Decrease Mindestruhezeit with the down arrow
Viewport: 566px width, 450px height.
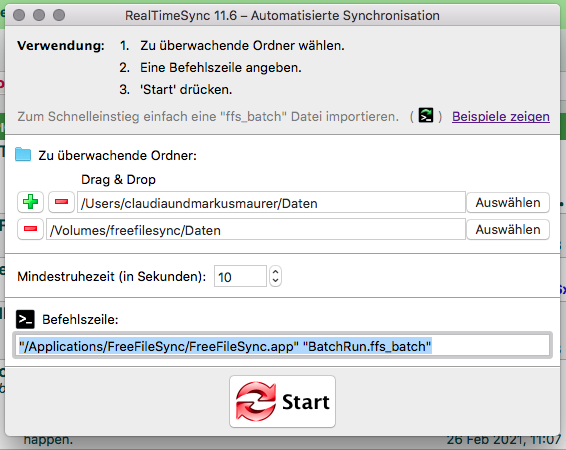pos(275,281)
